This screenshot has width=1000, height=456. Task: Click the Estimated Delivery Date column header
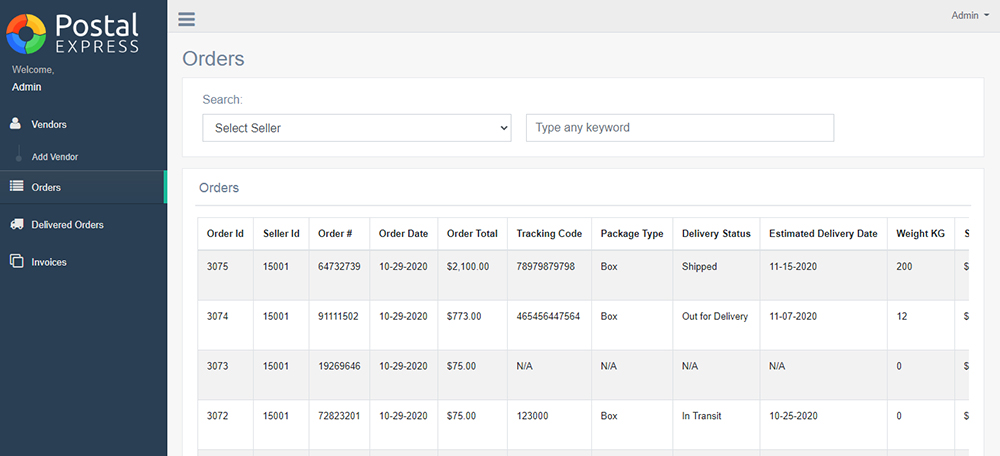tap(823, 234)
